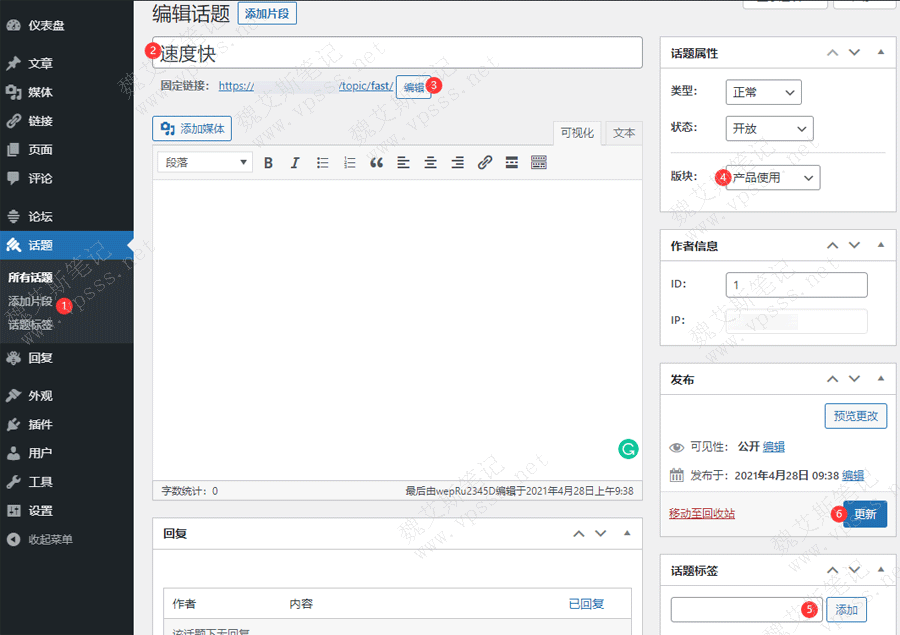Focus the author IP input field

click(x=797, y=321)
